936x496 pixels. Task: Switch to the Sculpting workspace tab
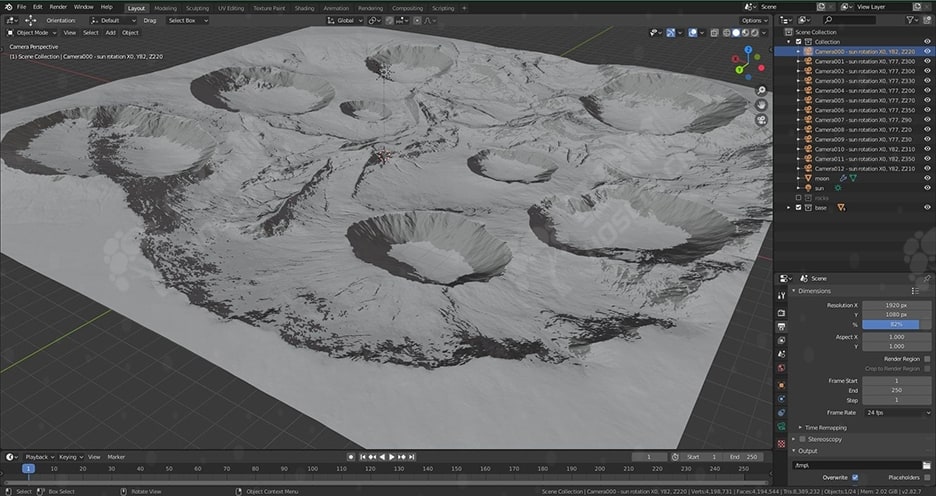pos(198,7)
